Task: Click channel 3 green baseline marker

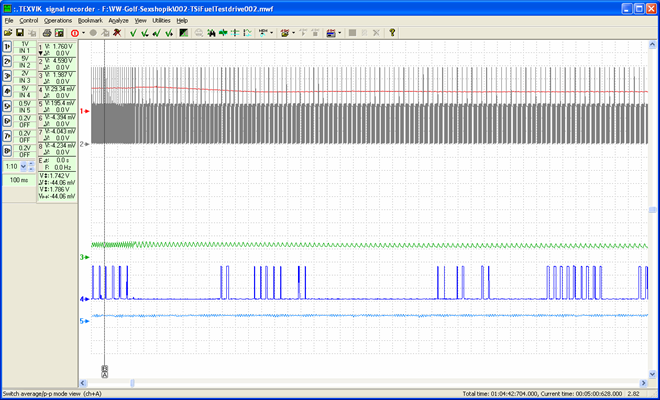Action: pyautogui.click(x=85, y=257)
